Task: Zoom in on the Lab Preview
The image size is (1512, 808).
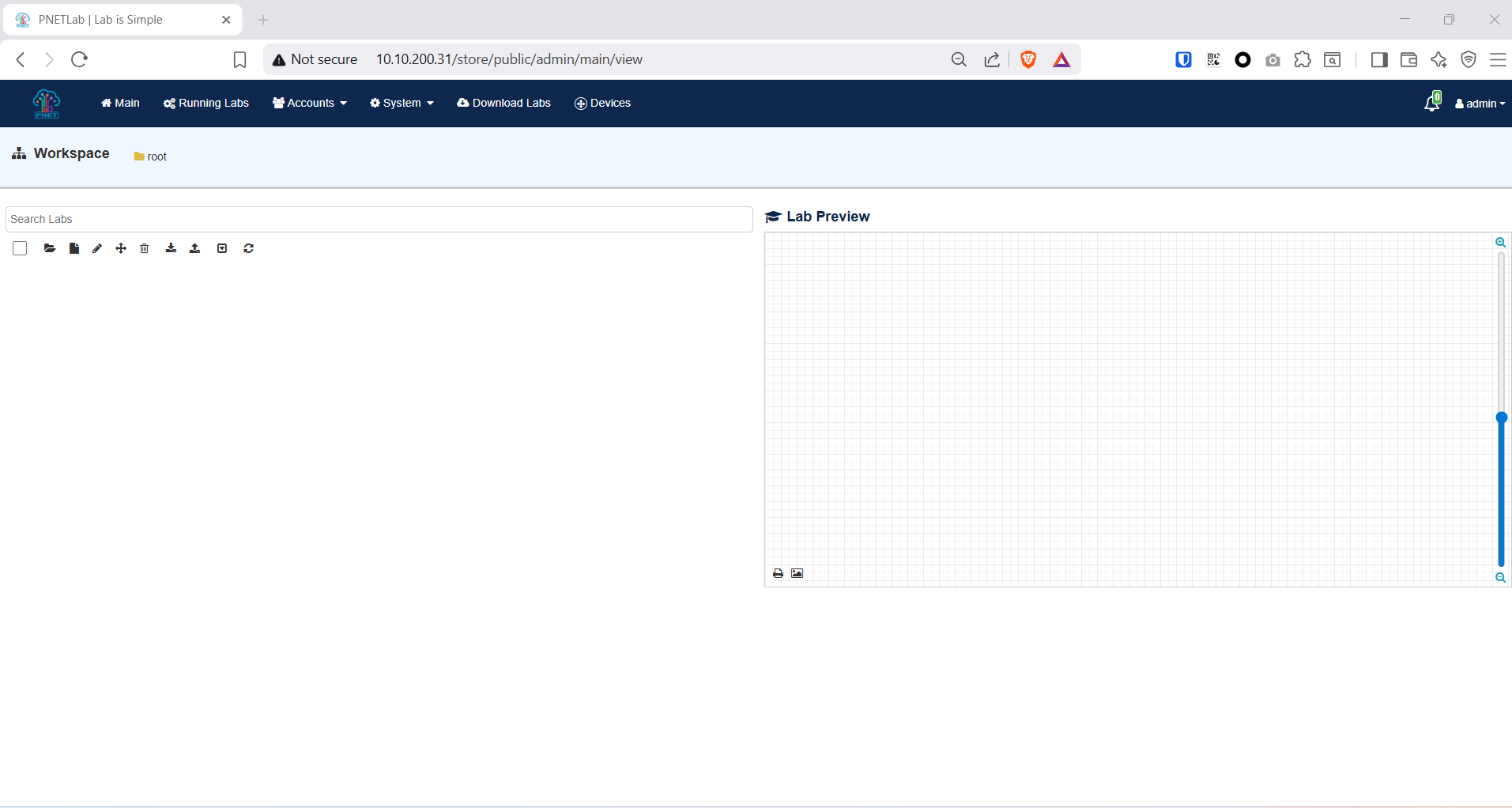Action: point(1500,243)
